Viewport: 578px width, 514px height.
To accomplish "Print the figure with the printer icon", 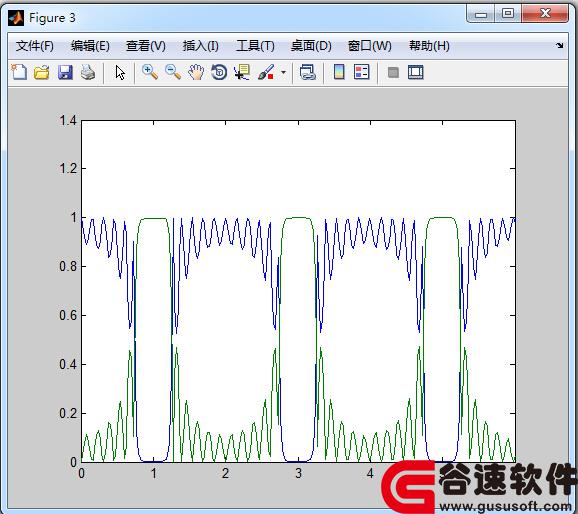I will 88,72.
